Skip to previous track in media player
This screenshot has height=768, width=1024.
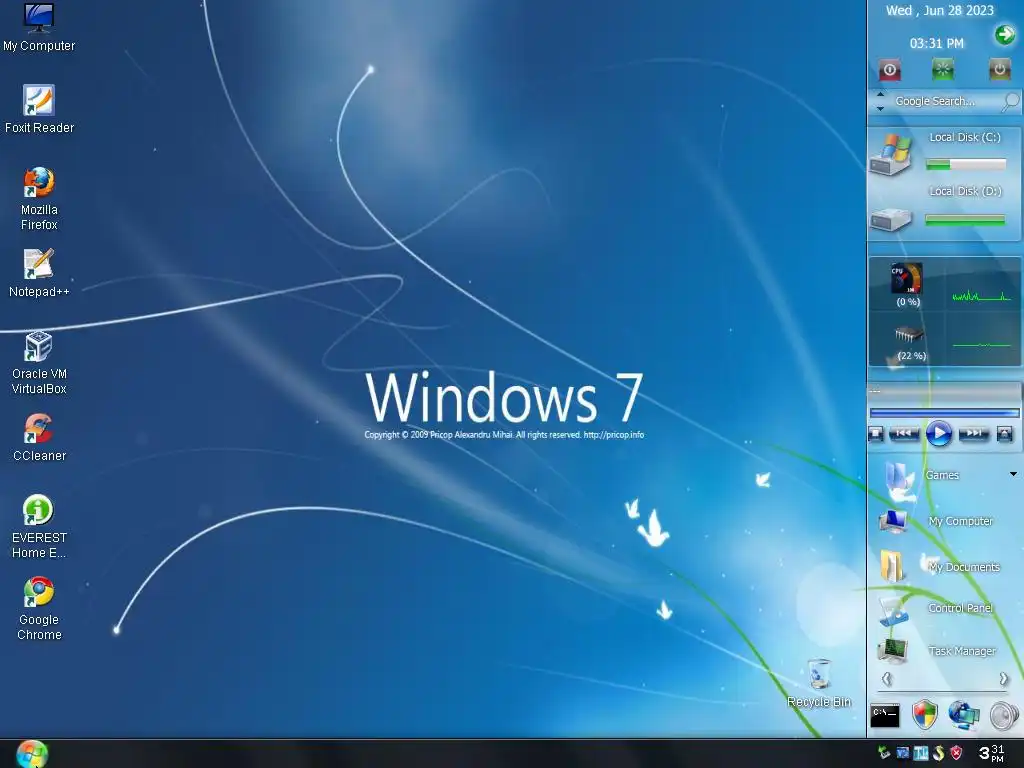904,433
